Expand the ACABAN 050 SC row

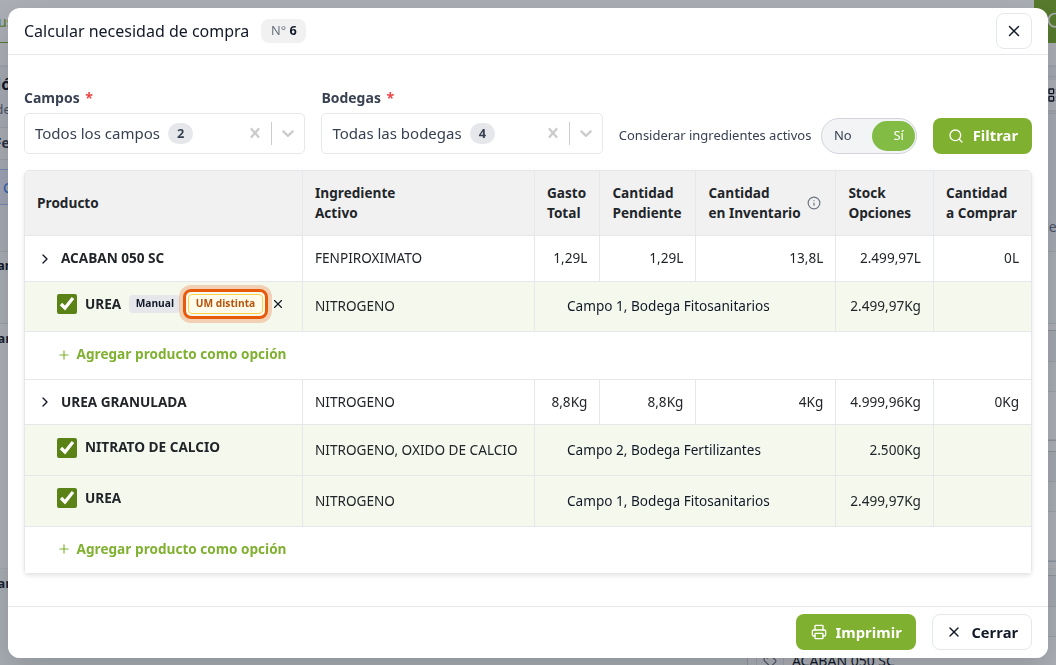[44, 259]
